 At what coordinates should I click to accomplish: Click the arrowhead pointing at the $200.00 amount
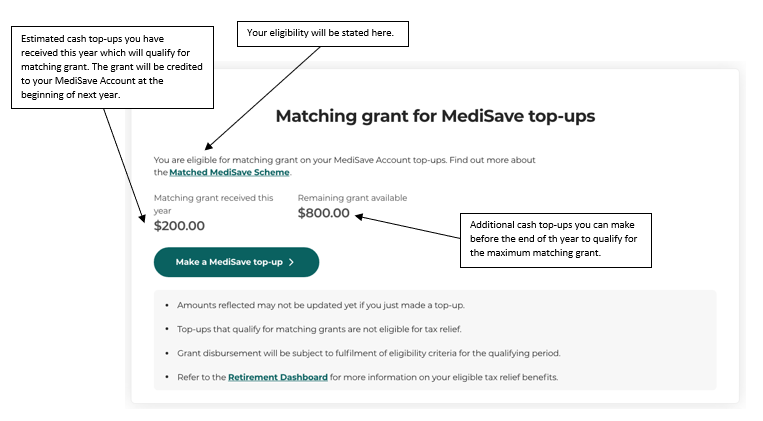click(x=142, y=219)
